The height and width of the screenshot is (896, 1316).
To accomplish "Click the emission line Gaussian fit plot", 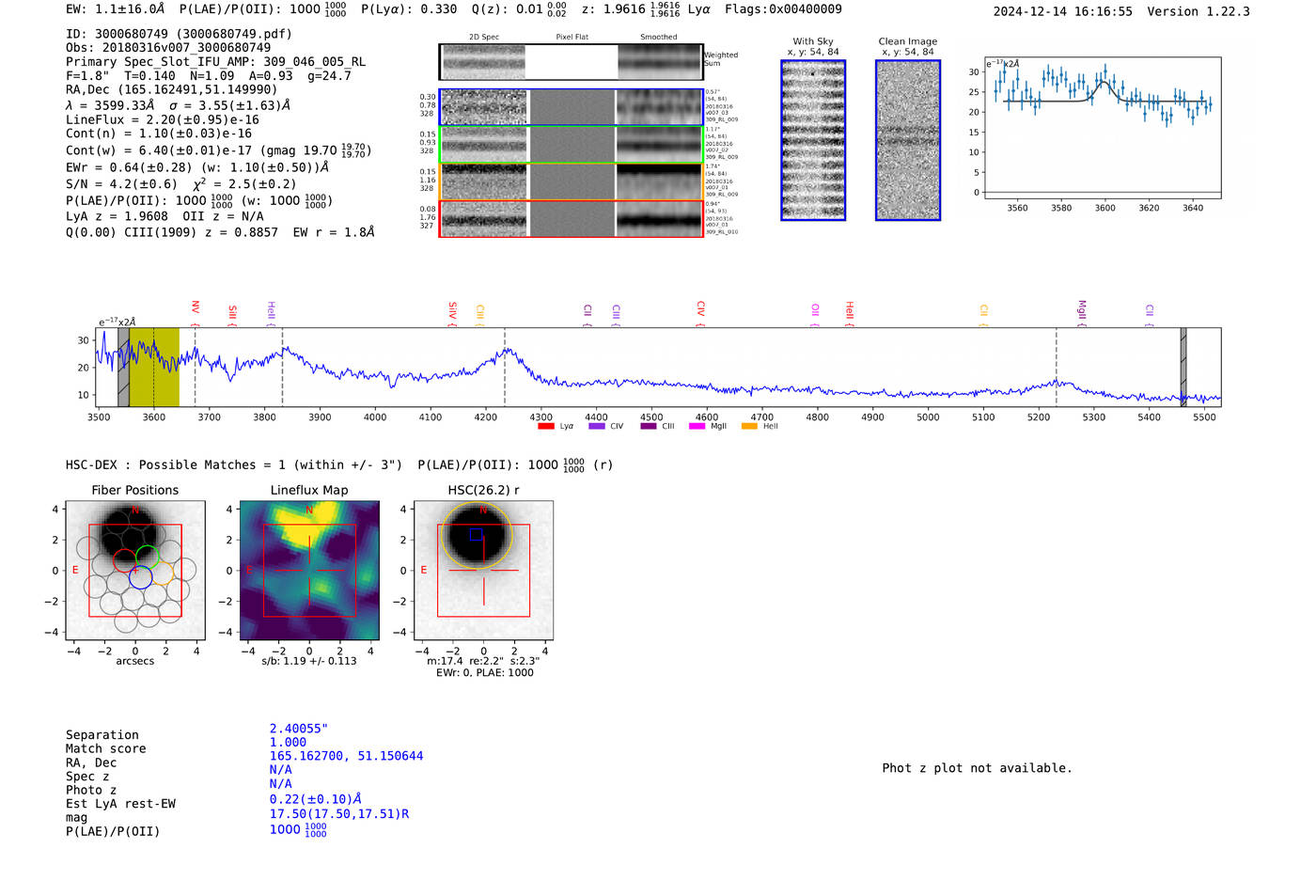I will pos(1102,128).
